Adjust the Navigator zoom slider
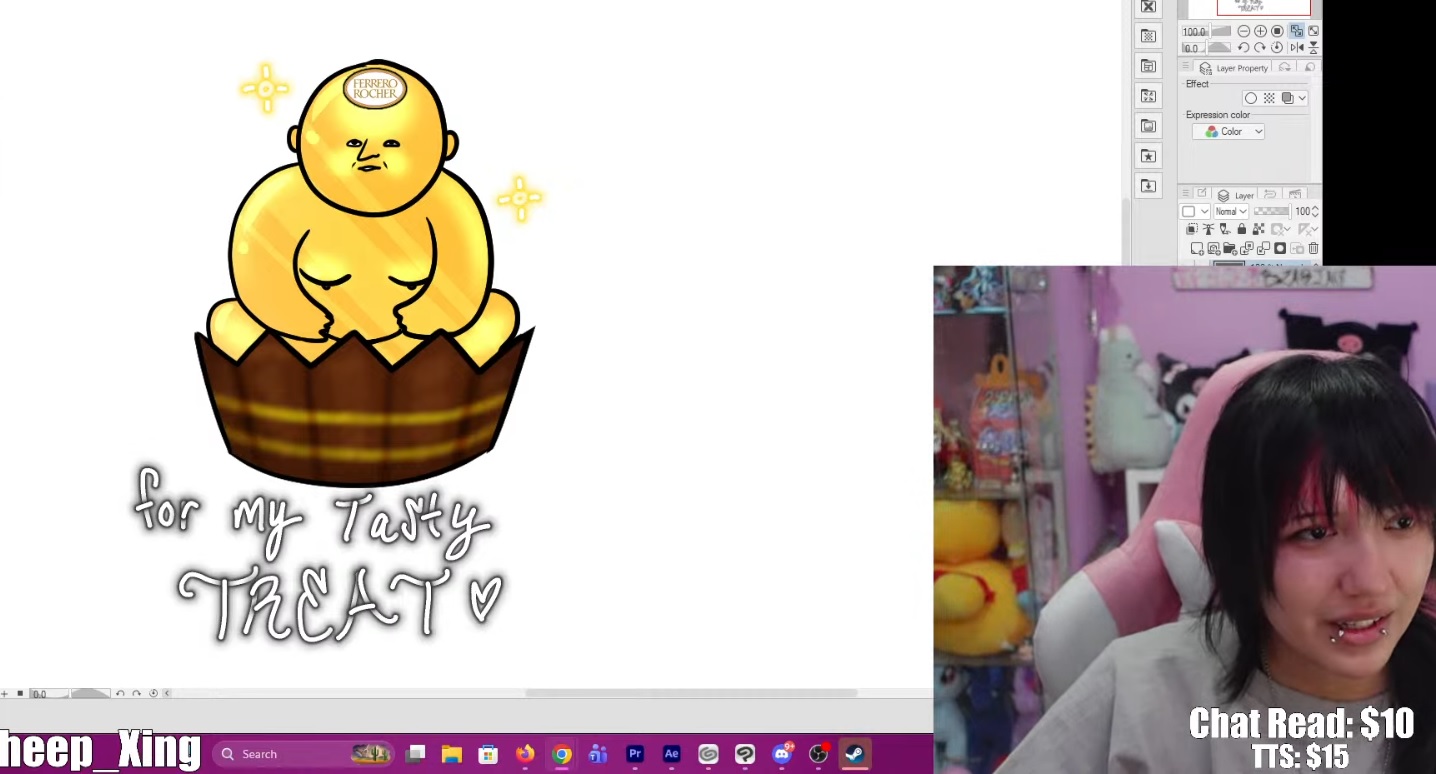The image size is (1436, 774). click(1220, 32)
